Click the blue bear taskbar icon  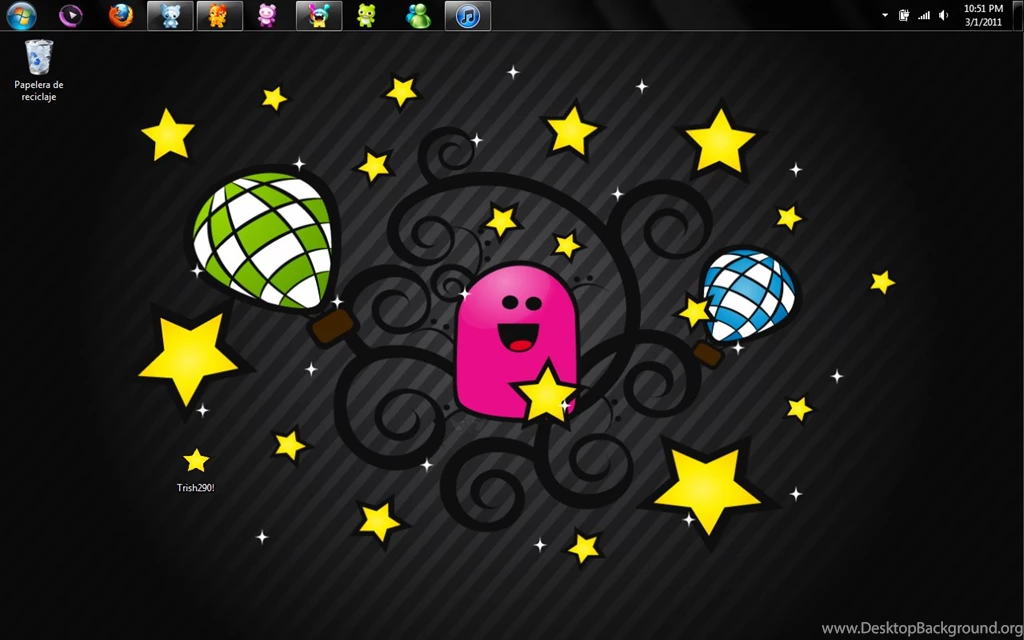point(170,15)
